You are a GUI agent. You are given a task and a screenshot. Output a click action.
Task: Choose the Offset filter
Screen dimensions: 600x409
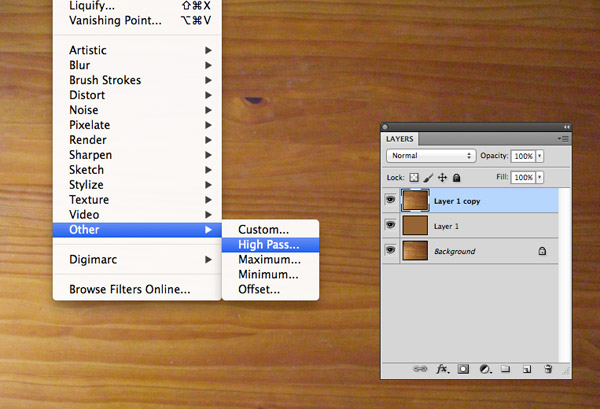(258, 290)
